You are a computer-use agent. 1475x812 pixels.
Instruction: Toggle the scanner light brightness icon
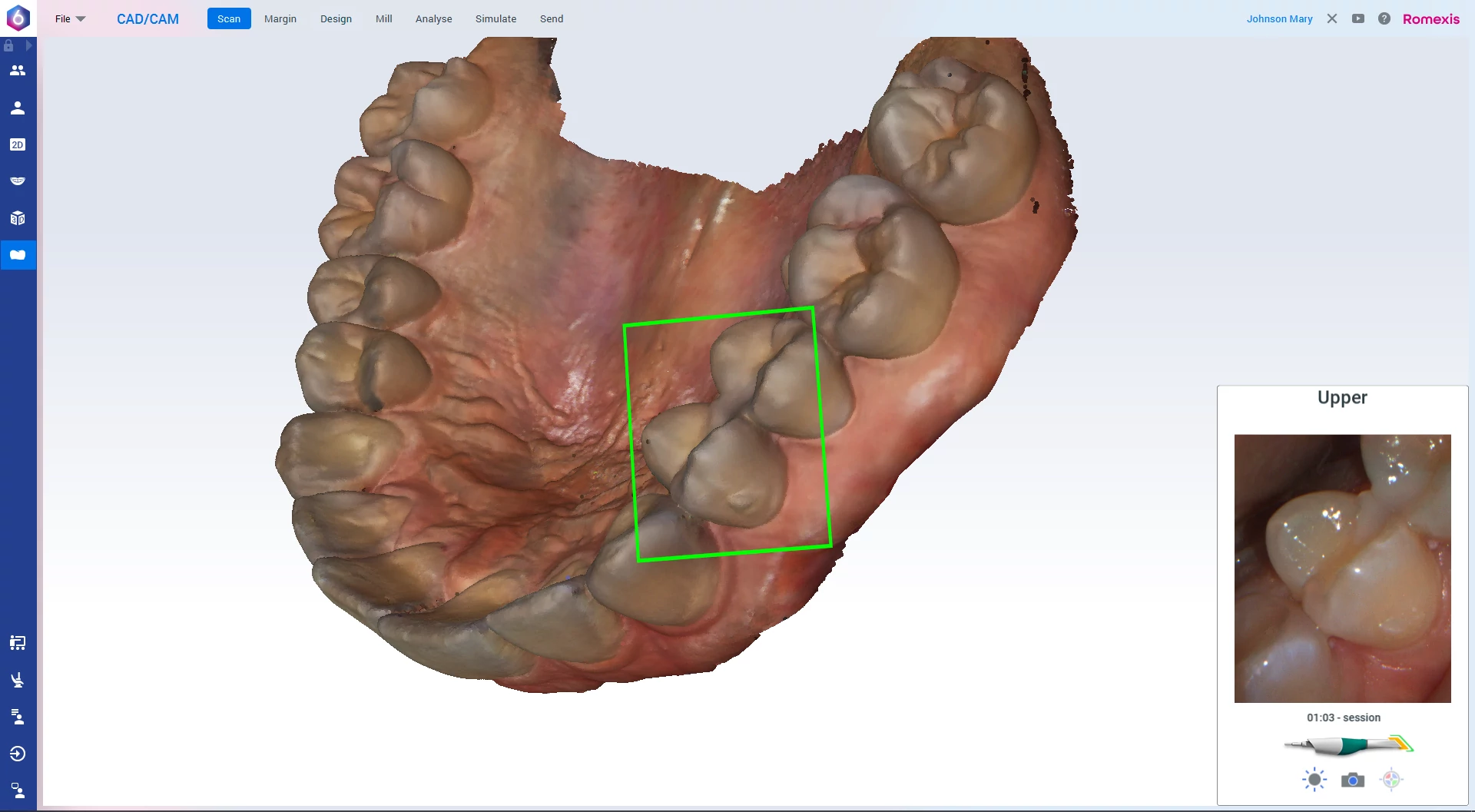pyautogui.click(x=1314, y=780)
